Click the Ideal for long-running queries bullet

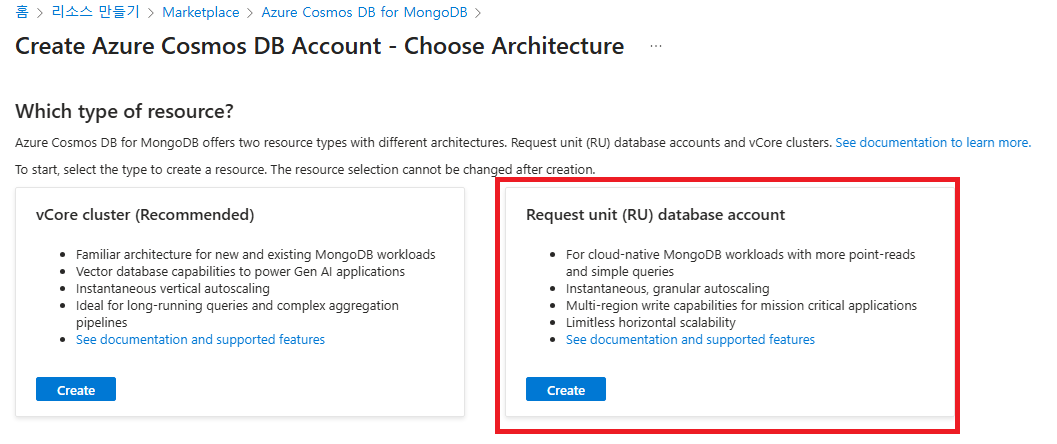(x=237, y=314)
